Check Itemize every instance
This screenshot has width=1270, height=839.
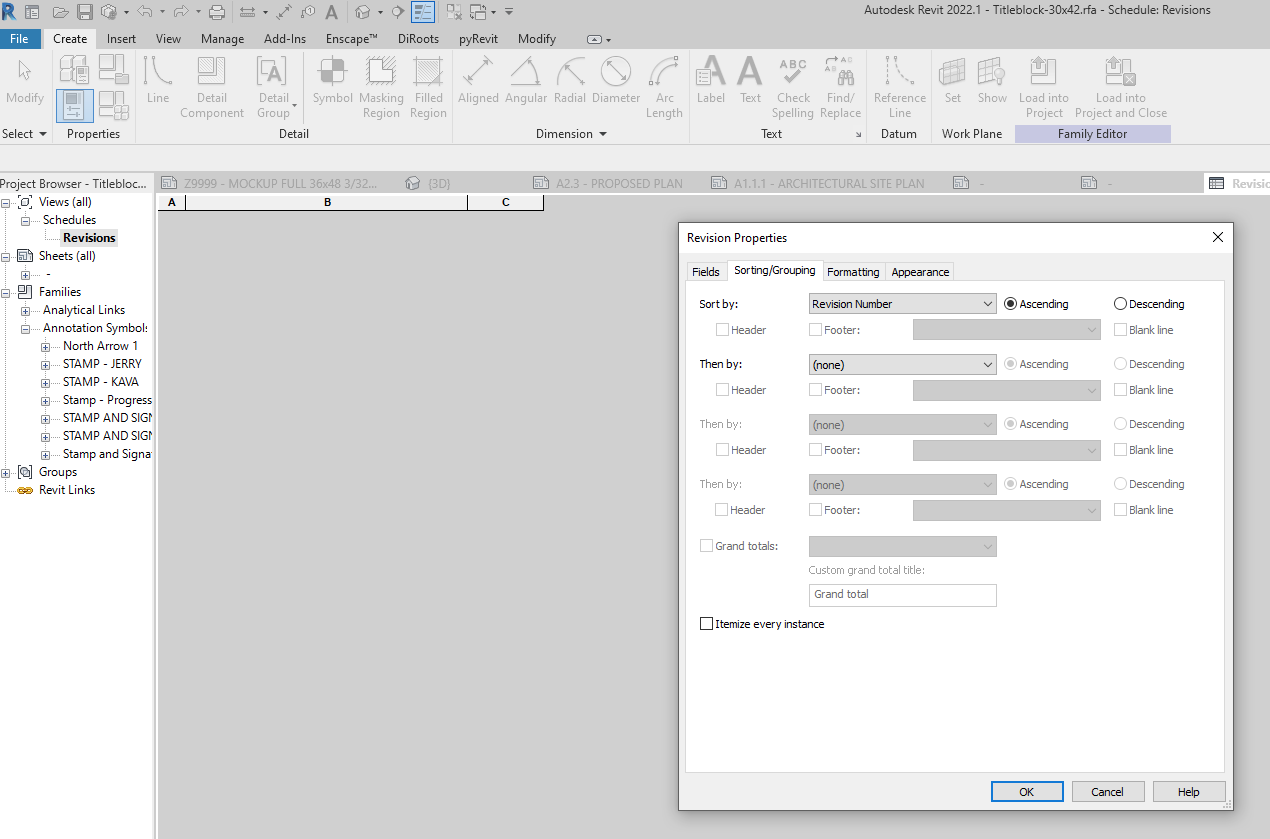pyautogui.click(x=707, y=624)
